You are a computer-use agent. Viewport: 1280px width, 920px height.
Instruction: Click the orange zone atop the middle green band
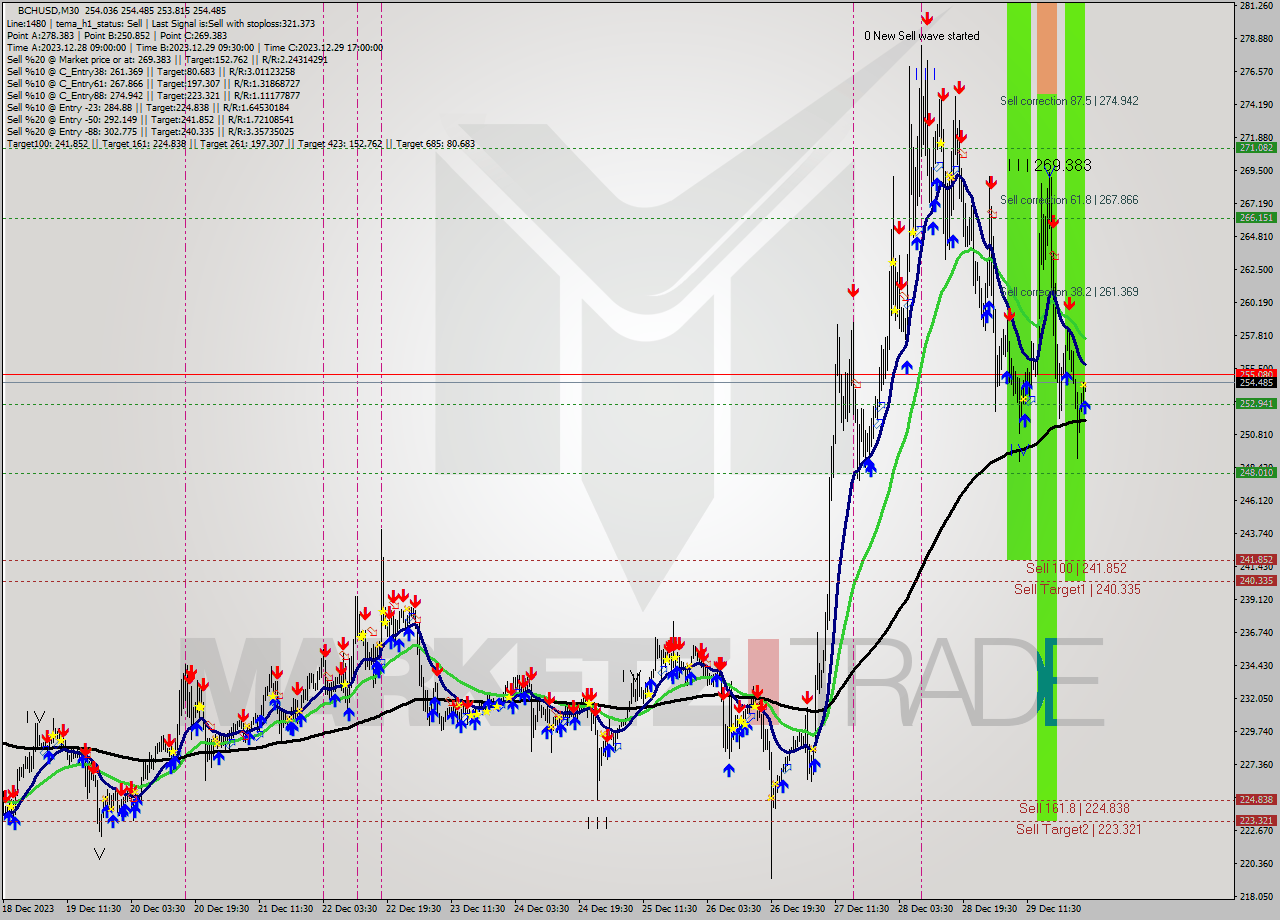pos(1046,48)
